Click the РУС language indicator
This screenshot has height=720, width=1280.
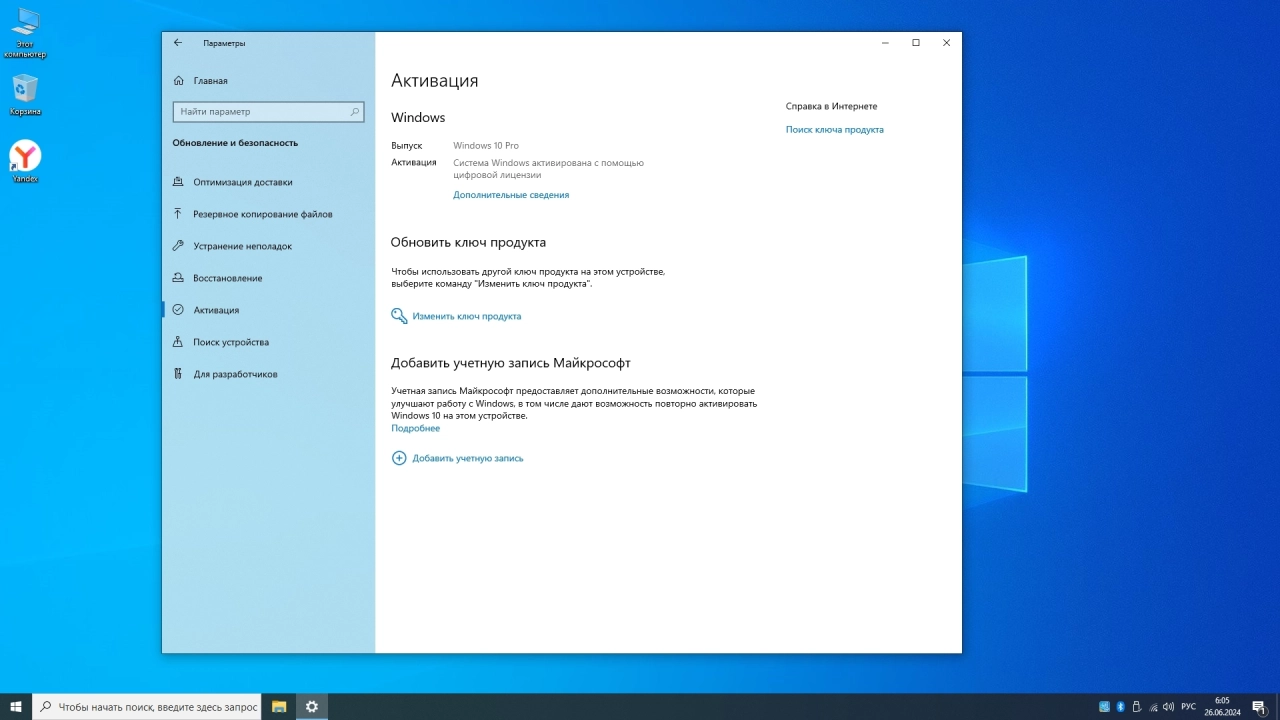click(x=1188, y=706)
